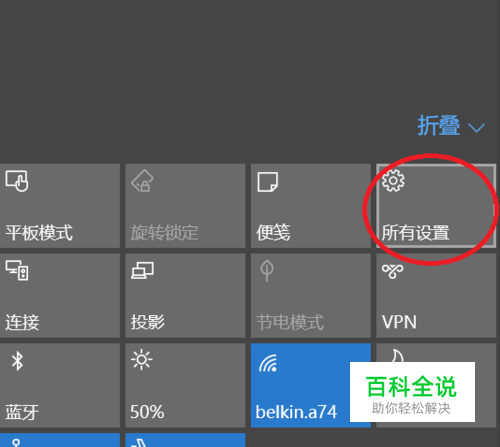Click the 所有设置 label text
Image resolution: width=500 pixels, height=447 pixels.
(415, 233)
